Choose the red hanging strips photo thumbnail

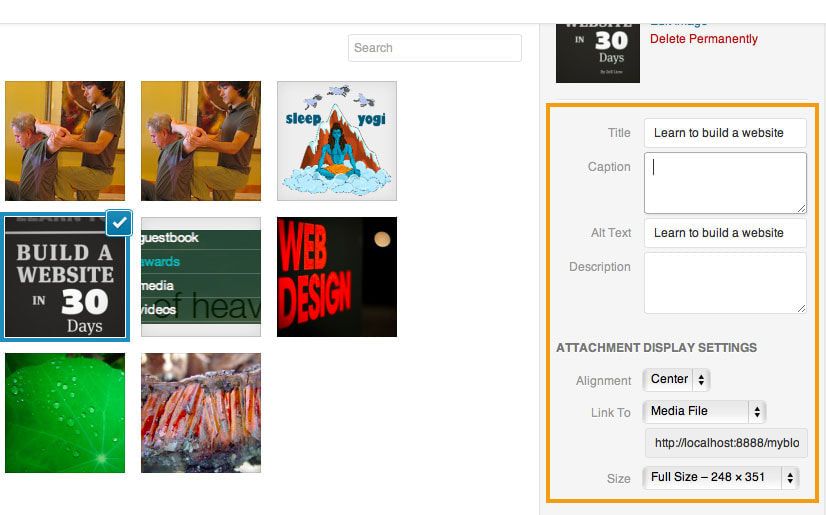201,412
